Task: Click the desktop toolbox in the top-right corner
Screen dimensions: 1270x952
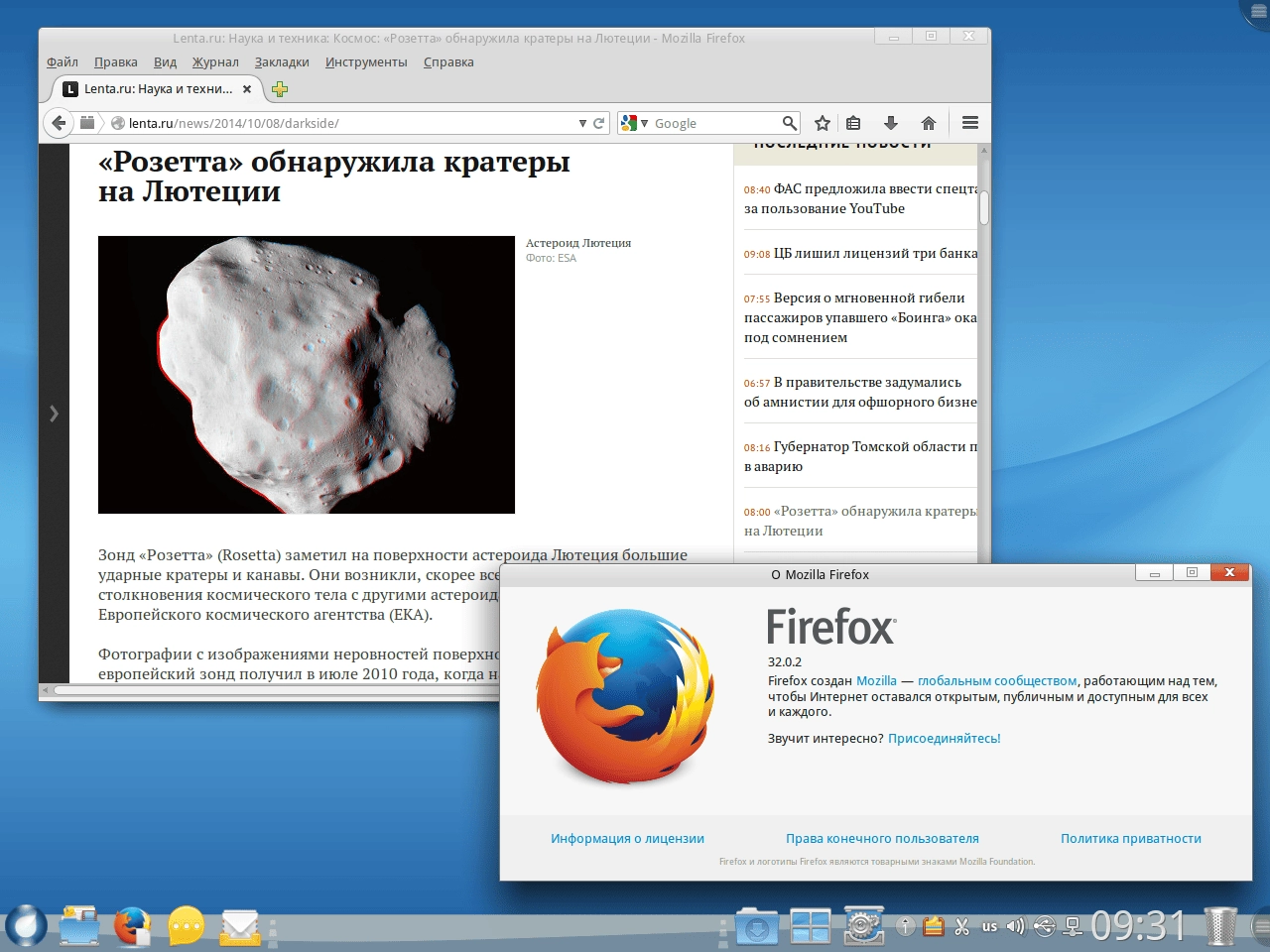Action: pyautogui.click(x=1256, y=12)
